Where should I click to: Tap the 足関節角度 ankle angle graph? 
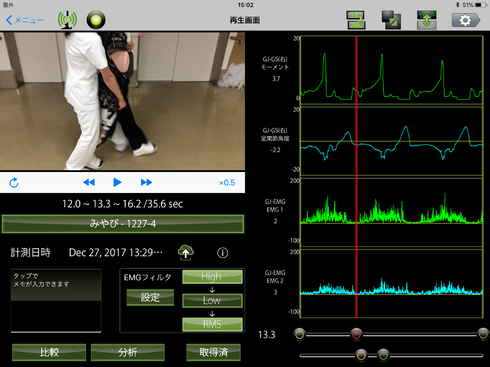coord(392,141)
